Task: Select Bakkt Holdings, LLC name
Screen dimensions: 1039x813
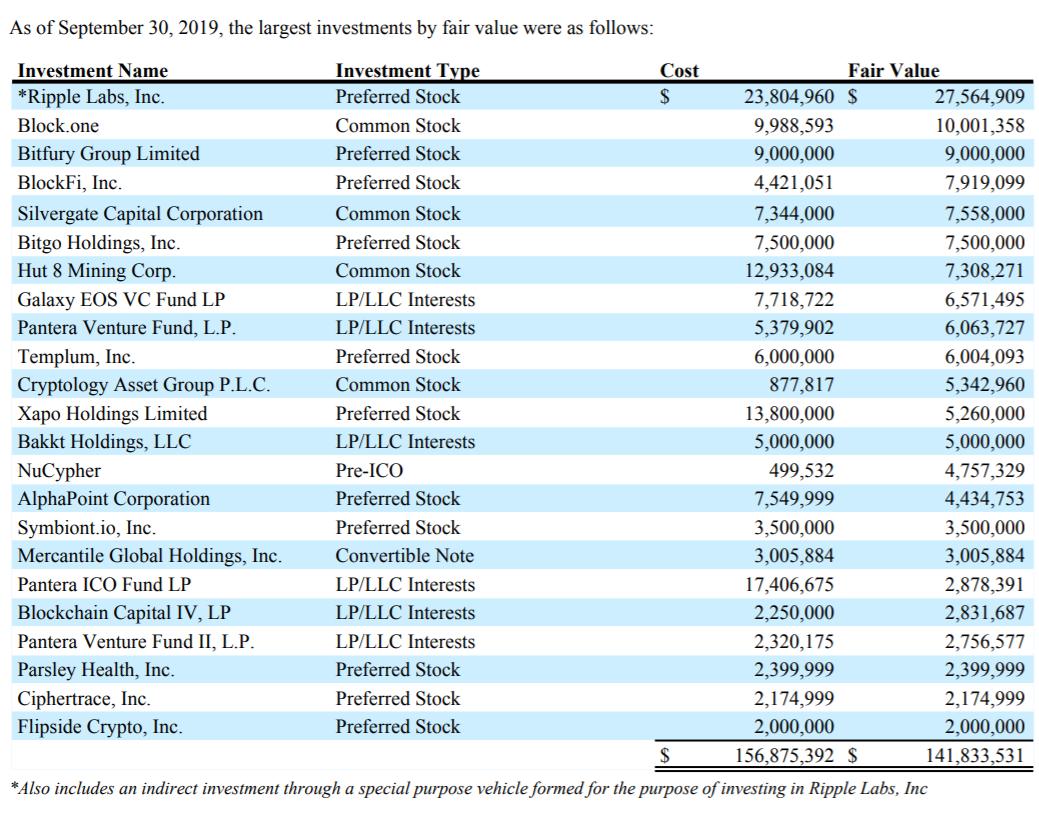Action: pyautogui.click(x=105, y=441)
